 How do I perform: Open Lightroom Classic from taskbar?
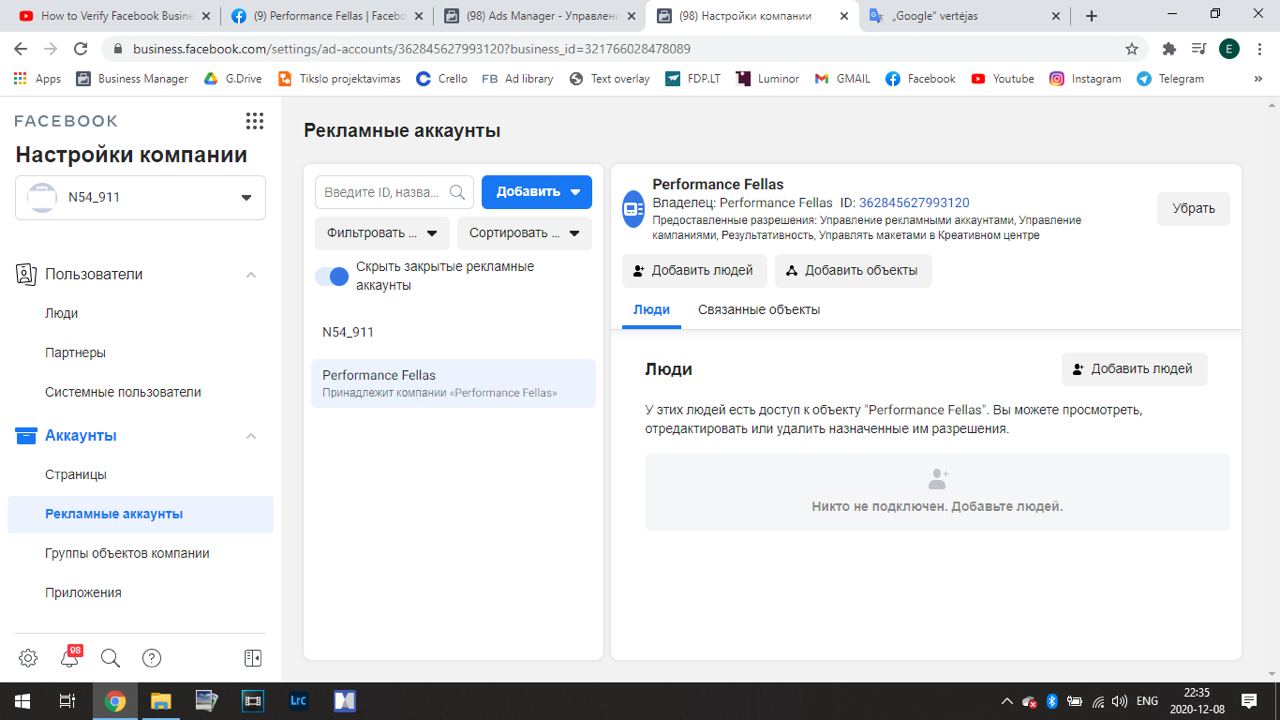298,701
